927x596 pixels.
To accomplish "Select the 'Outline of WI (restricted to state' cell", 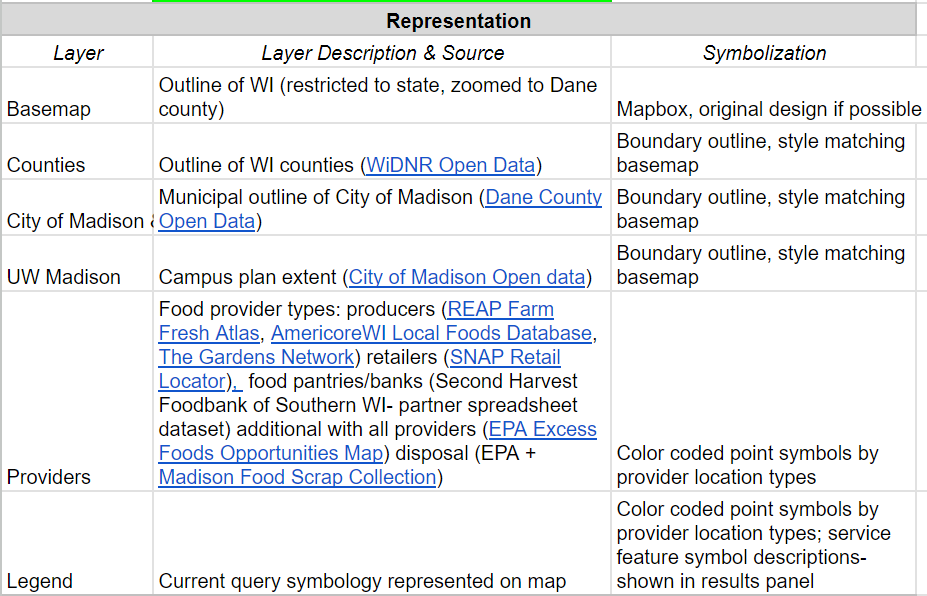I will [x=382, y=95].
